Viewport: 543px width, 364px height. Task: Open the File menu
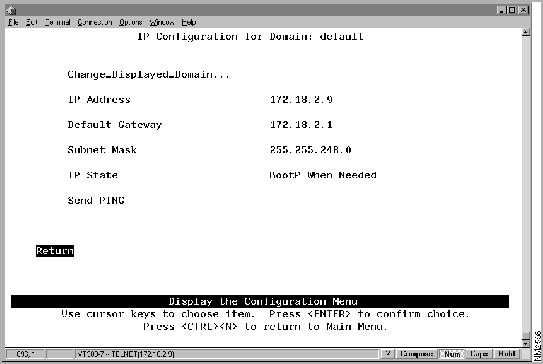pos(13,22)
